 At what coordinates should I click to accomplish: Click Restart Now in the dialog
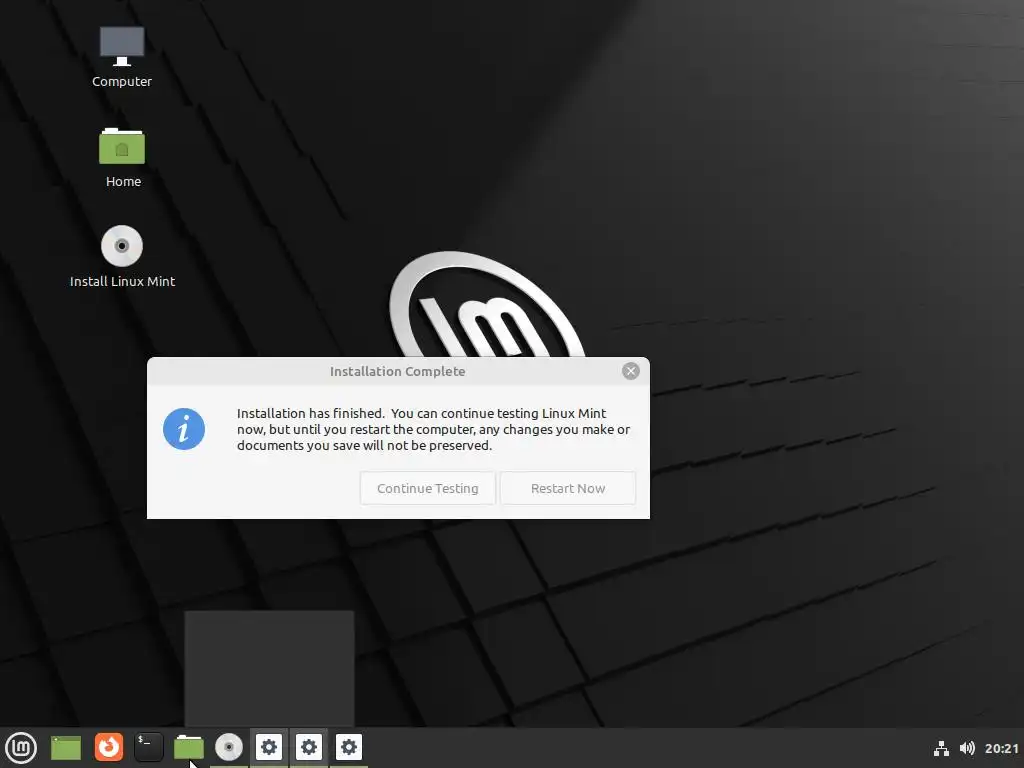[x=568, y=488]
